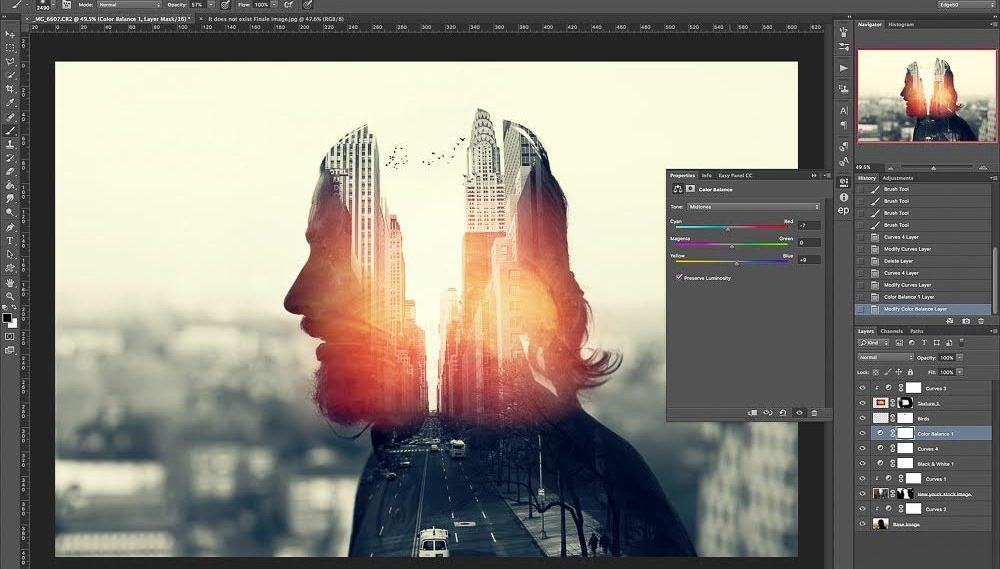Open the brush Mode dropdown in options bar
This screenshot has width=1000, height=569.
pyautogui.click(x=127, y=5)
